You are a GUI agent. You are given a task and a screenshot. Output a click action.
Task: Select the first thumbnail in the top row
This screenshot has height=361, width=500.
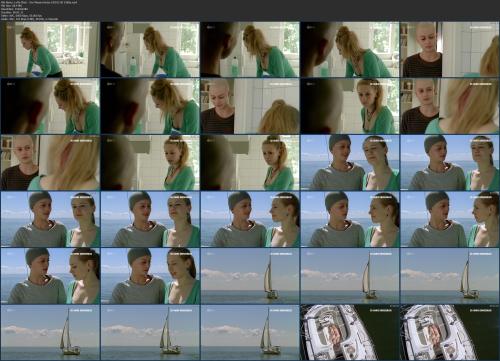(x=50, y=49)
